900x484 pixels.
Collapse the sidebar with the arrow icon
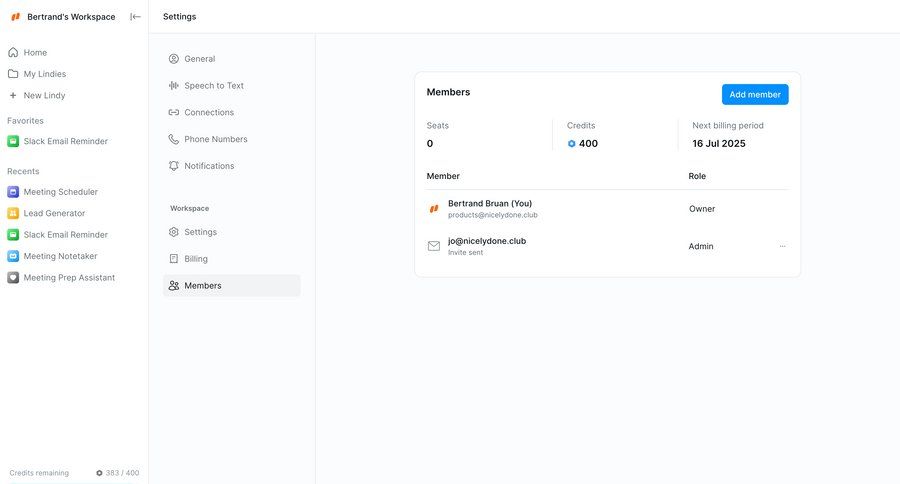point(135,17)
